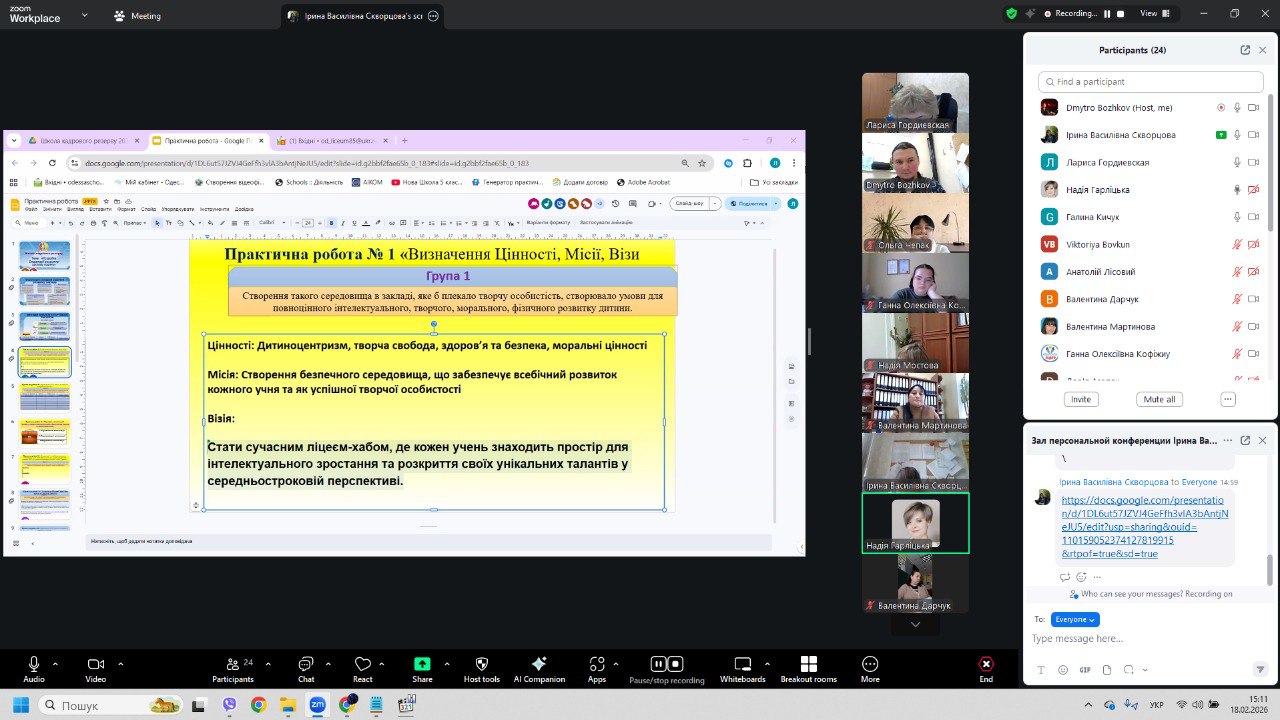The height and width of the screenshot is (720, 1280).
Task: Expand audio options arrow next to Audio
Action: click(55, 663)
